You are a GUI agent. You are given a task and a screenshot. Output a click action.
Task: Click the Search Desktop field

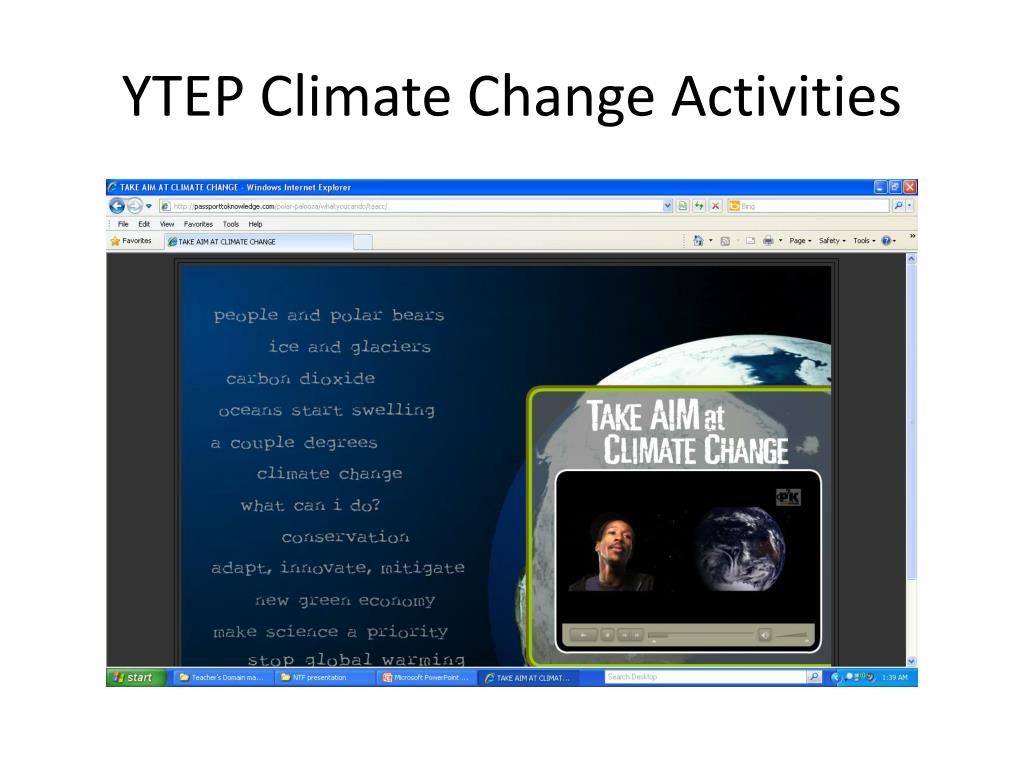click(x=705, y=677)
